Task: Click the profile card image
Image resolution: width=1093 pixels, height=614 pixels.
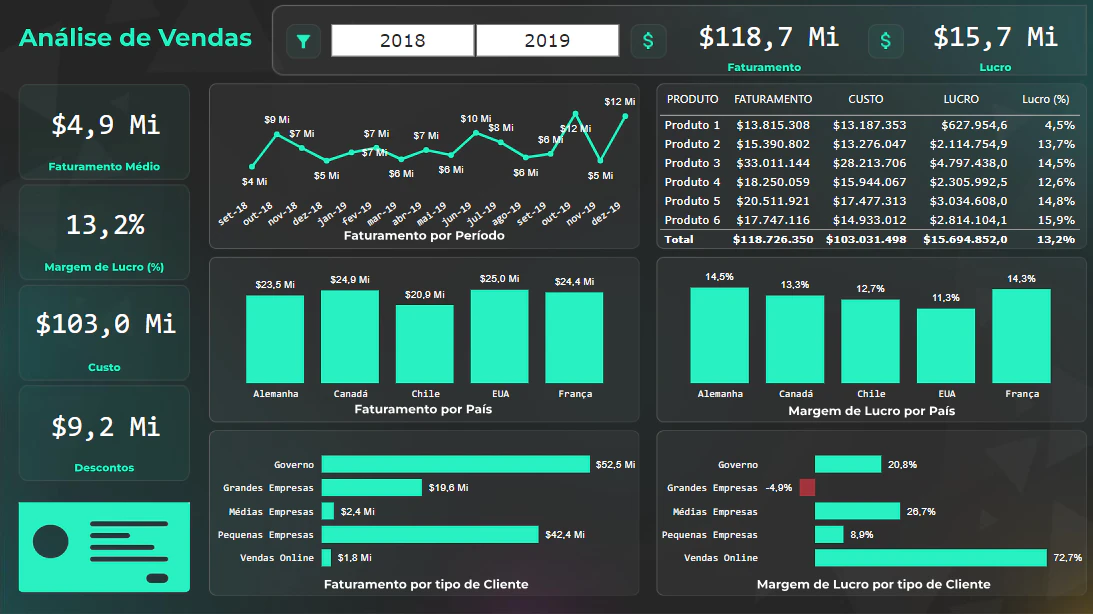Action: (x=105, y=547)
